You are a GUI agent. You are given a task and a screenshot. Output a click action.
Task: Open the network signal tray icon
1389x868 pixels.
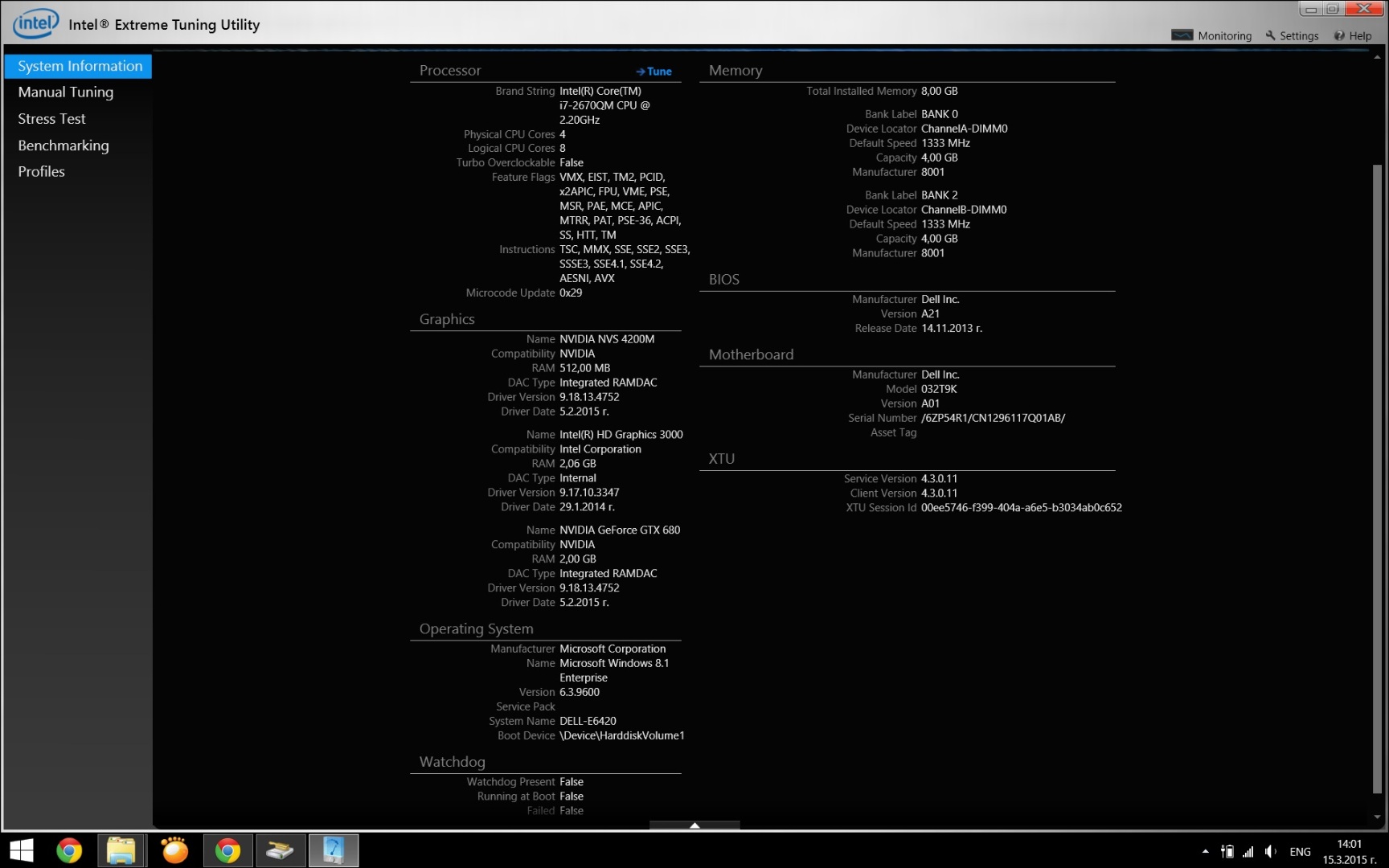pyautogui.click(x=1248, y=851)
